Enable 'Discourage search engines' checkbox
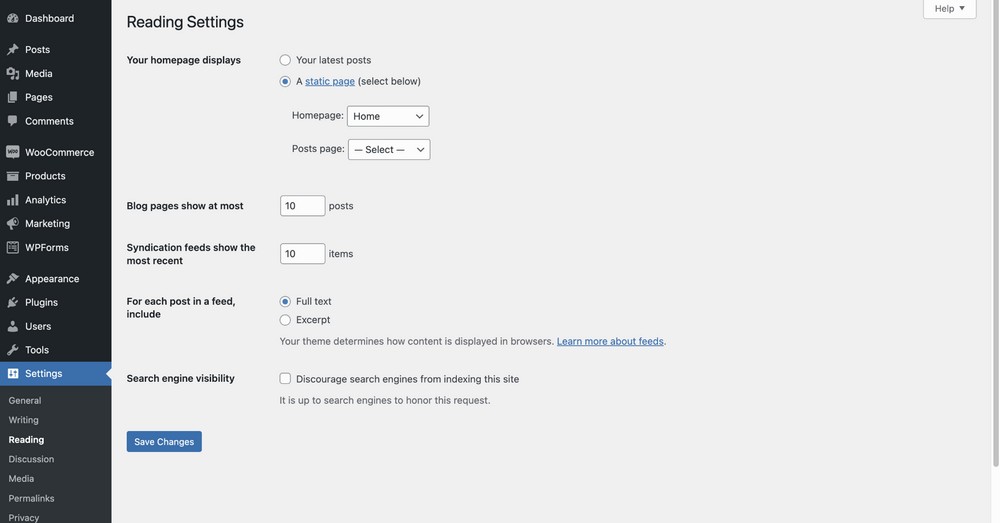Screen dimensions: 1000x523 pyautogui.click(x=285, y=379)
